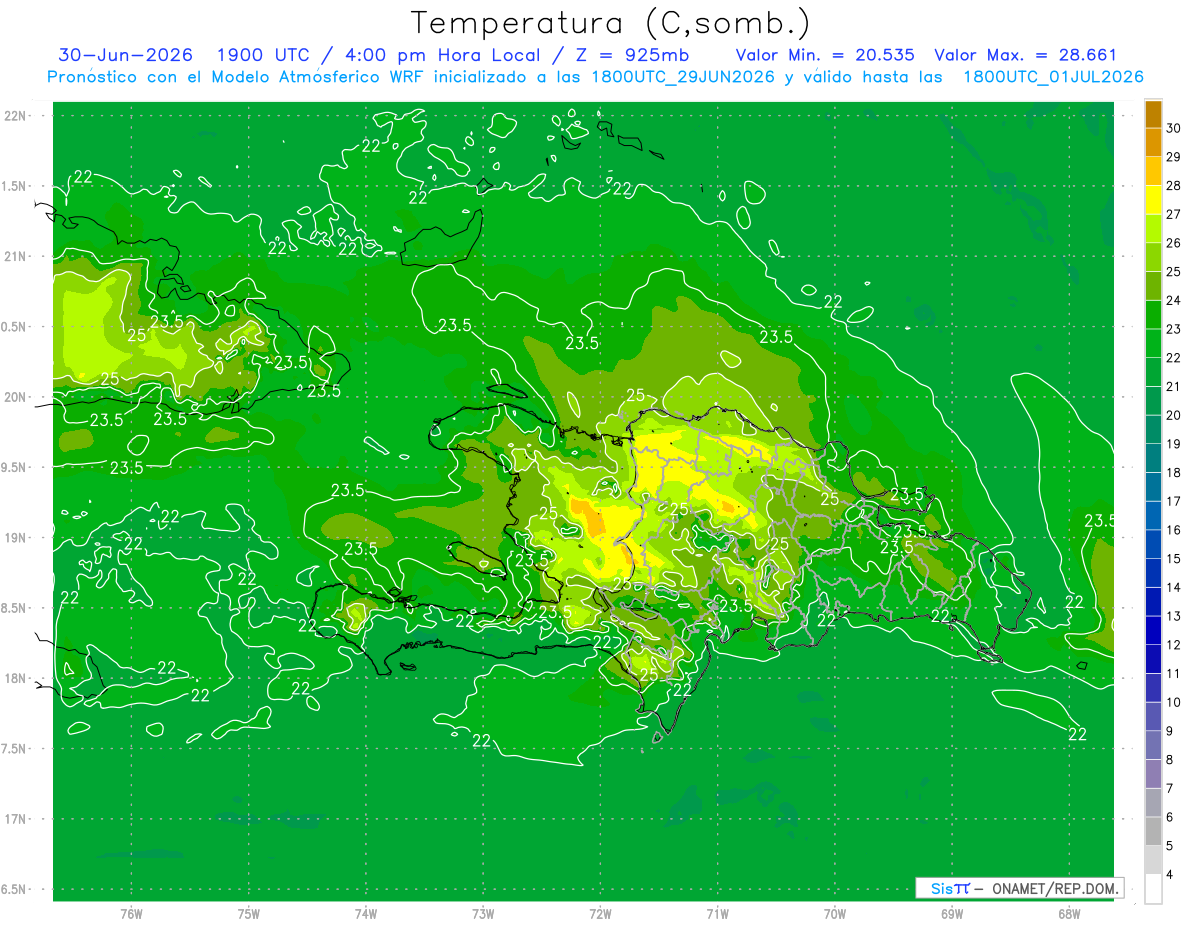Select latitude axis label '18N'
Image resolution: width=1200 pixels, height=927 pixels.
pos(15,678)
